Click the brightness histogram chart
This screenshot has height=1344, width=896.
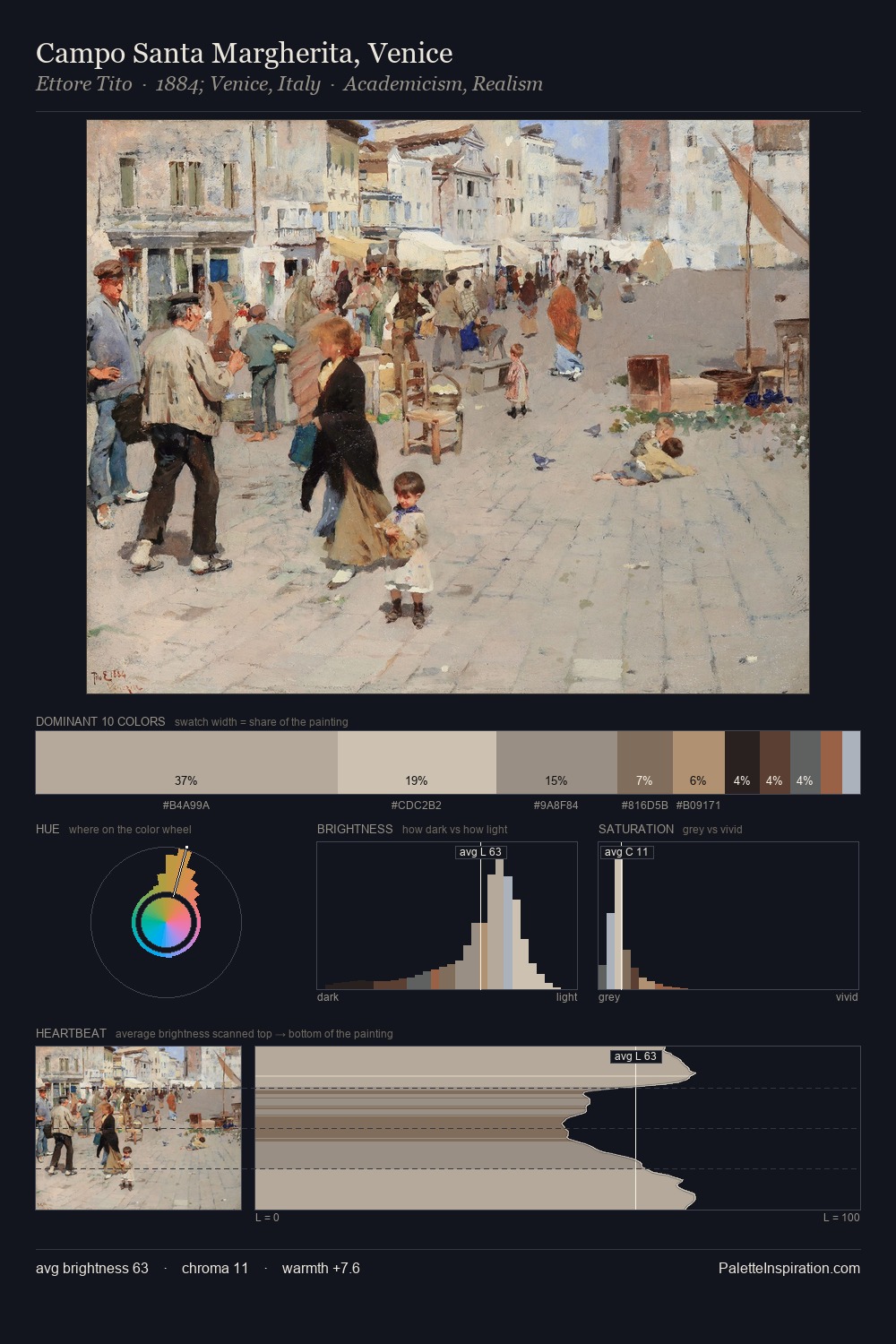coord(447,916)
